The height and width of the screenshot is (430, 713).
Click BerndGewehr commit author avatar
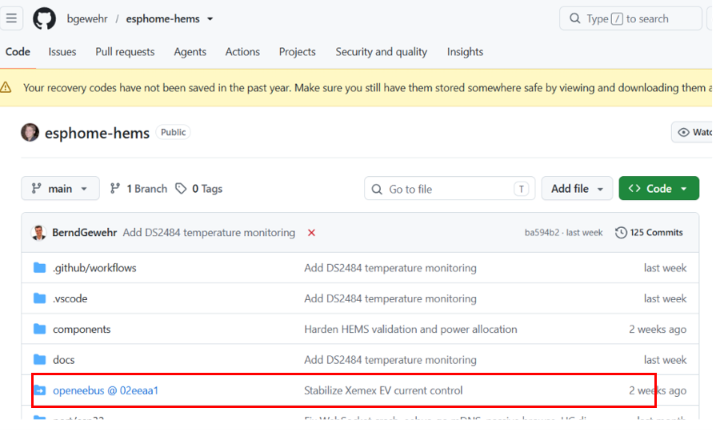pyautogui.click(x=39, y=233)
